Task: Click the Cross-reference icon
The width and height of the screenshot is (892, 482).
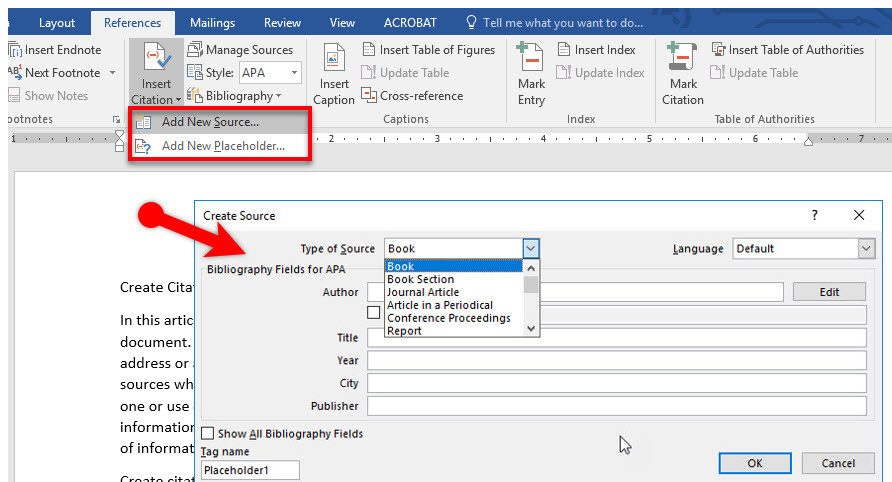Action: [x=369, y=95]
